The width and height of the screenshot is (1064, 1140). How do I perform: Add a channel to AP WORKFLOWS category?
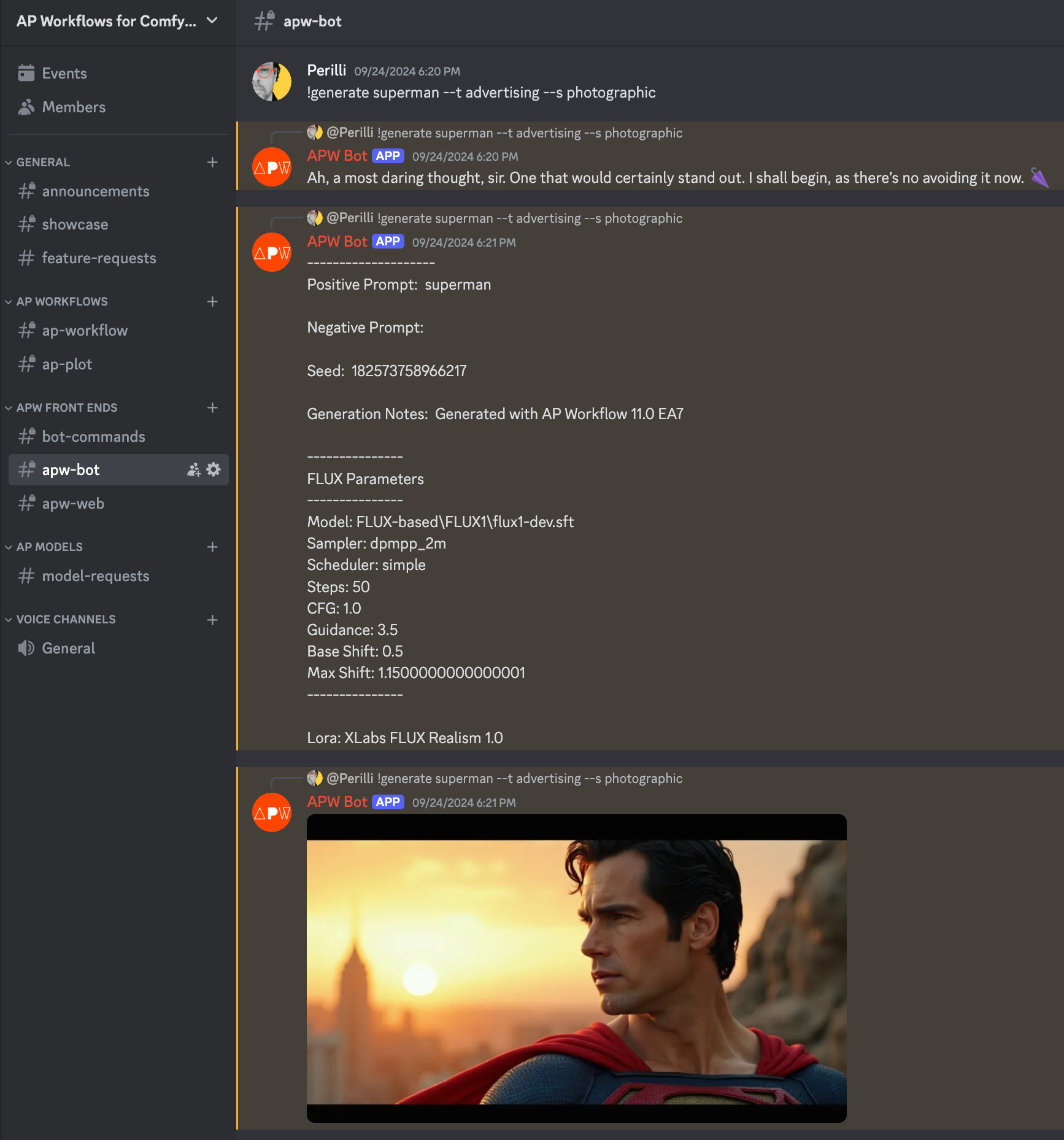(x=212, y=301)
